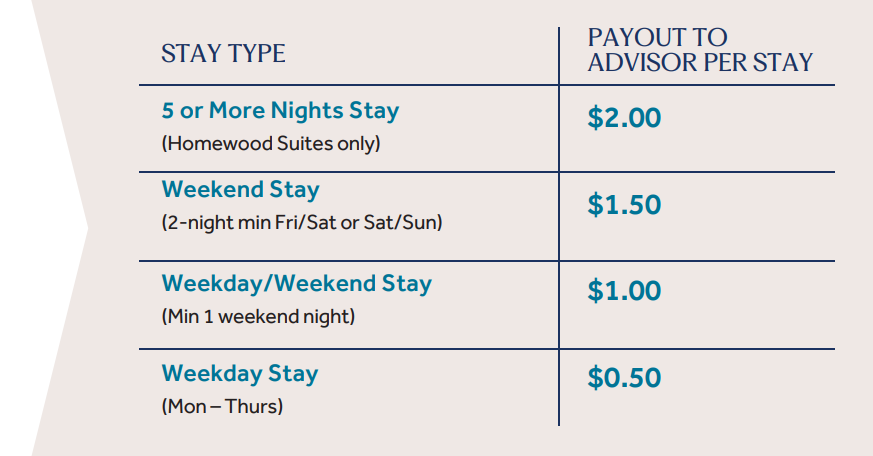
Task: Click the $1.50 payout amount
Action: point(624,205)
